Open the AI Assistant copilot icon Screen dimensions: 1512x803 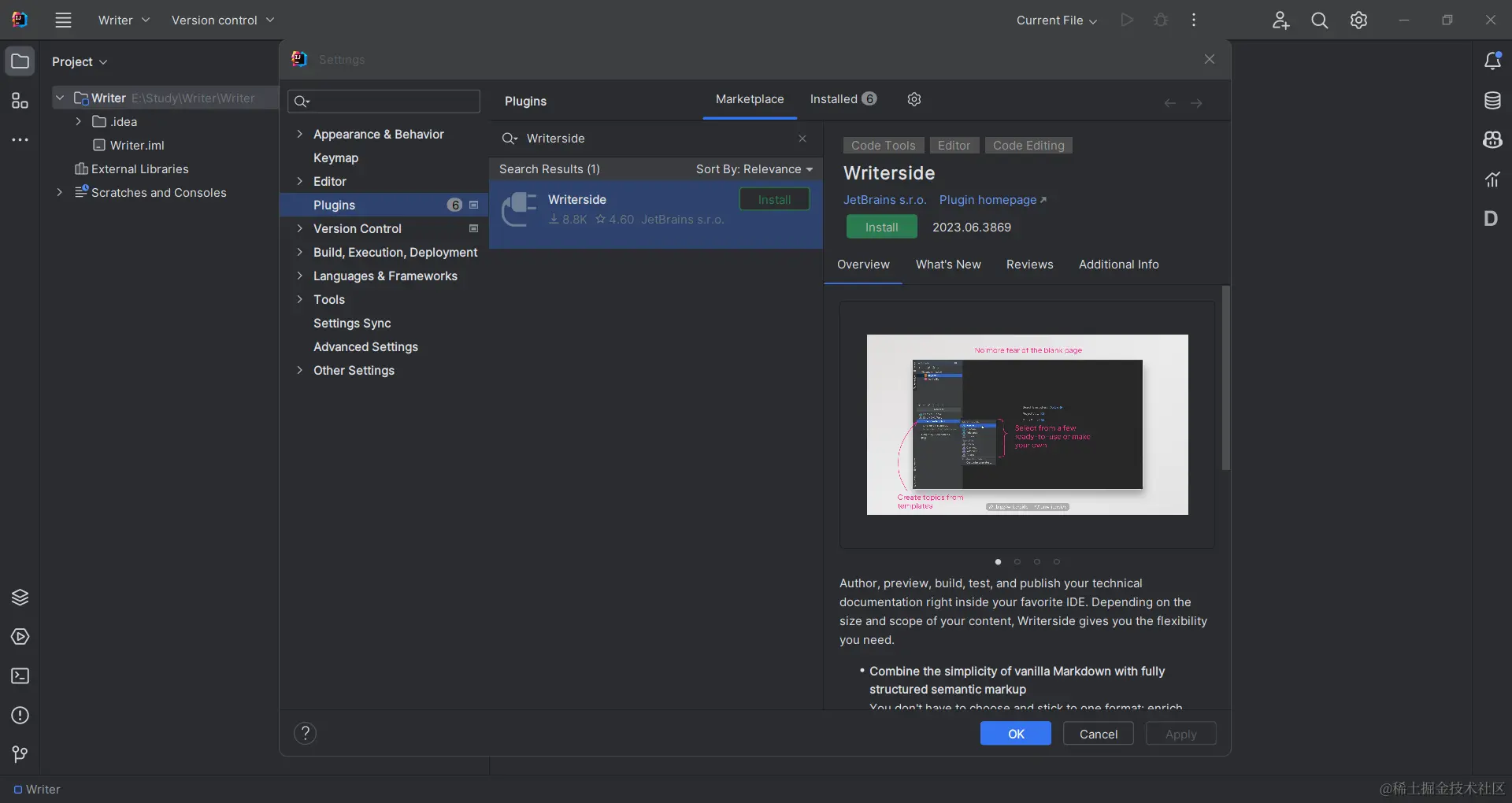[1492, 140]
